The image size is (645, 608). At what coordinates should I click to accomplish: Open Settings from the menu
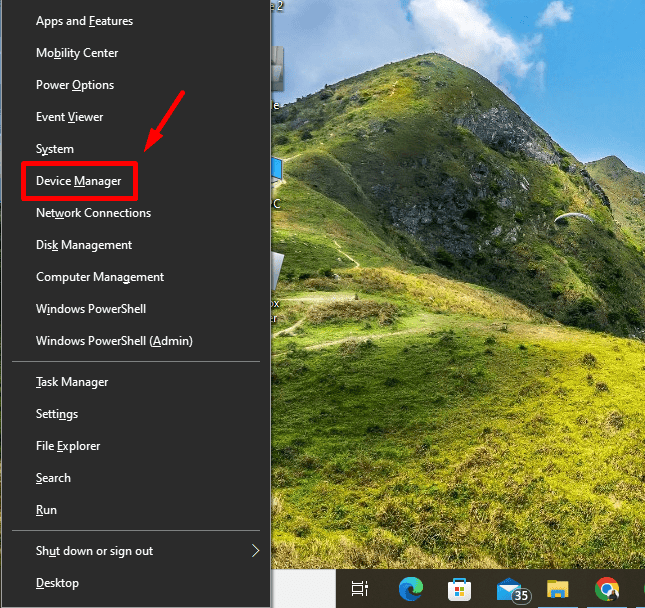136,414
